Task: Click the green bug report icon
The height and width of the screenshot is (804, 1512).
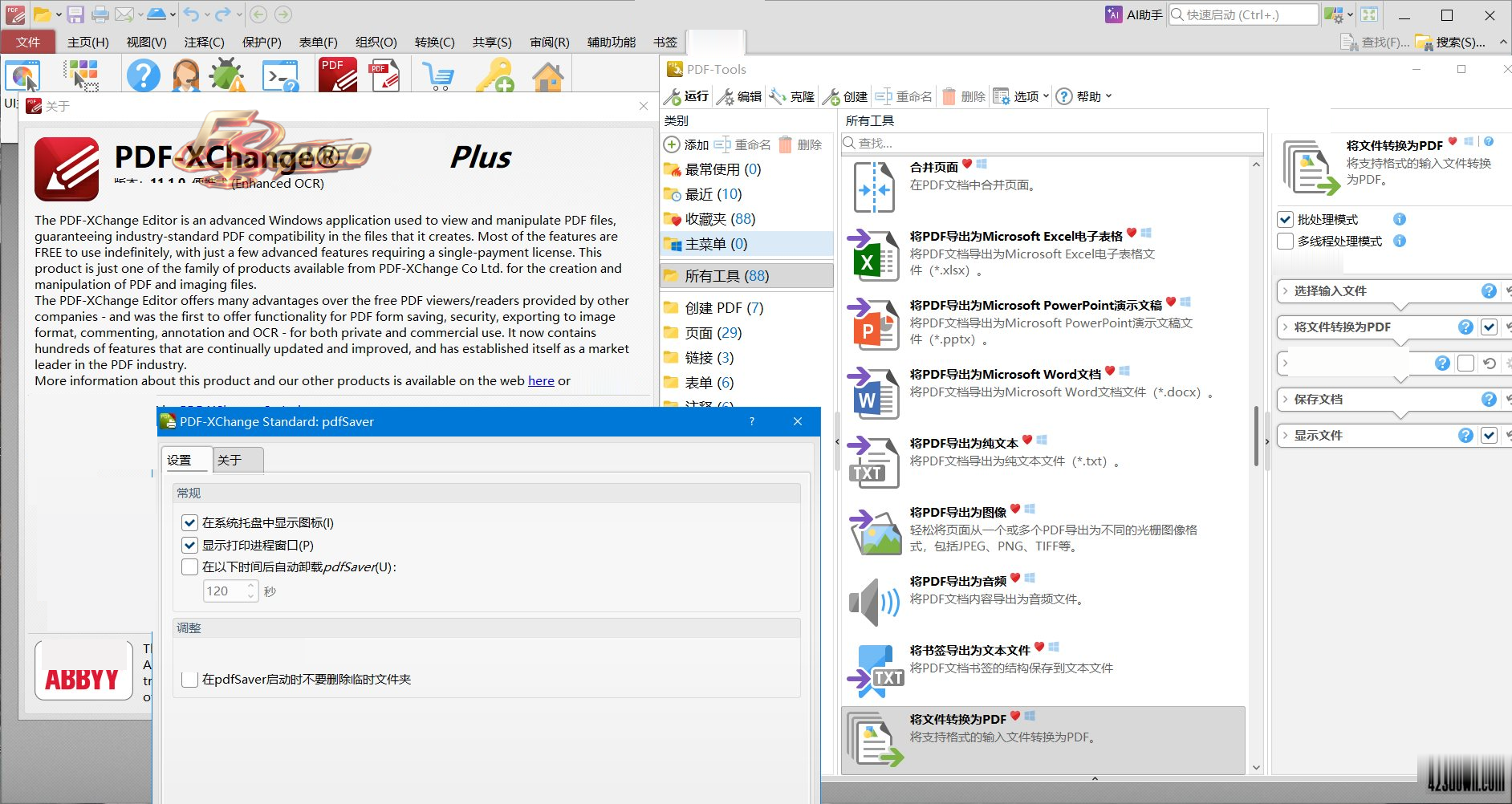Action: [x=228, y=75]
